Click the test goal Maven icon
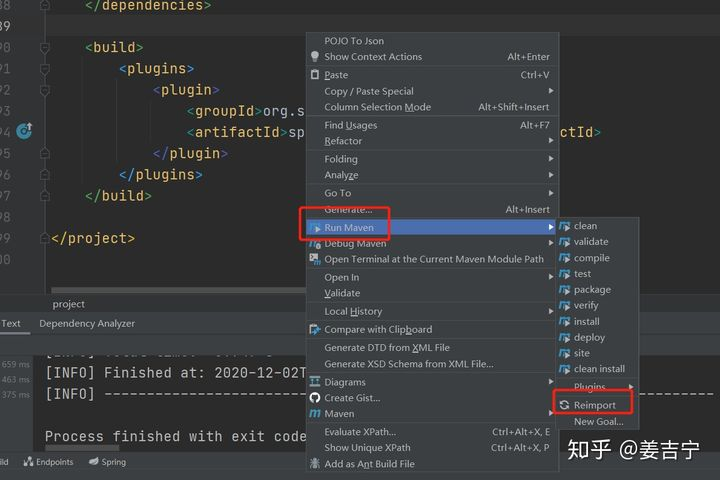The width and height of the screenshot is (720, 480). 564,274
